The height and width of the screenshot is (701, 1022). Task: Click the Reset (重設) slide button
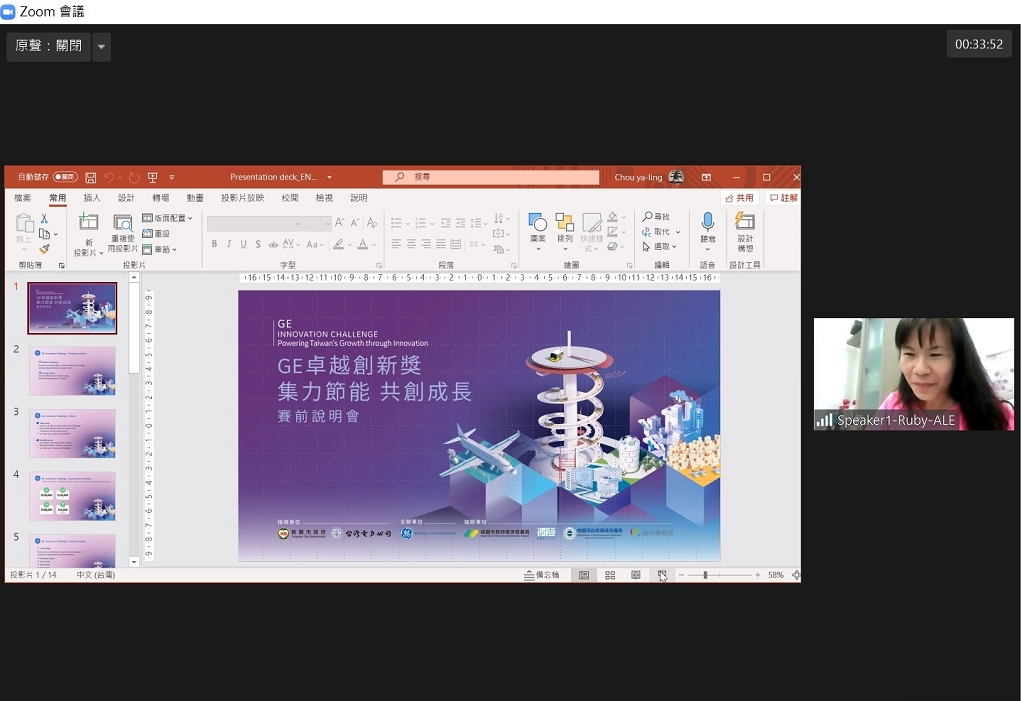156,233
